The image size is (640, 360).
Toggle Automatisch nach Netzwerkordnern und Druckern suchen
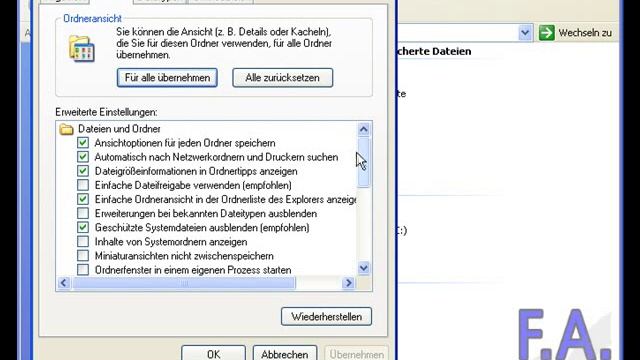83,157
